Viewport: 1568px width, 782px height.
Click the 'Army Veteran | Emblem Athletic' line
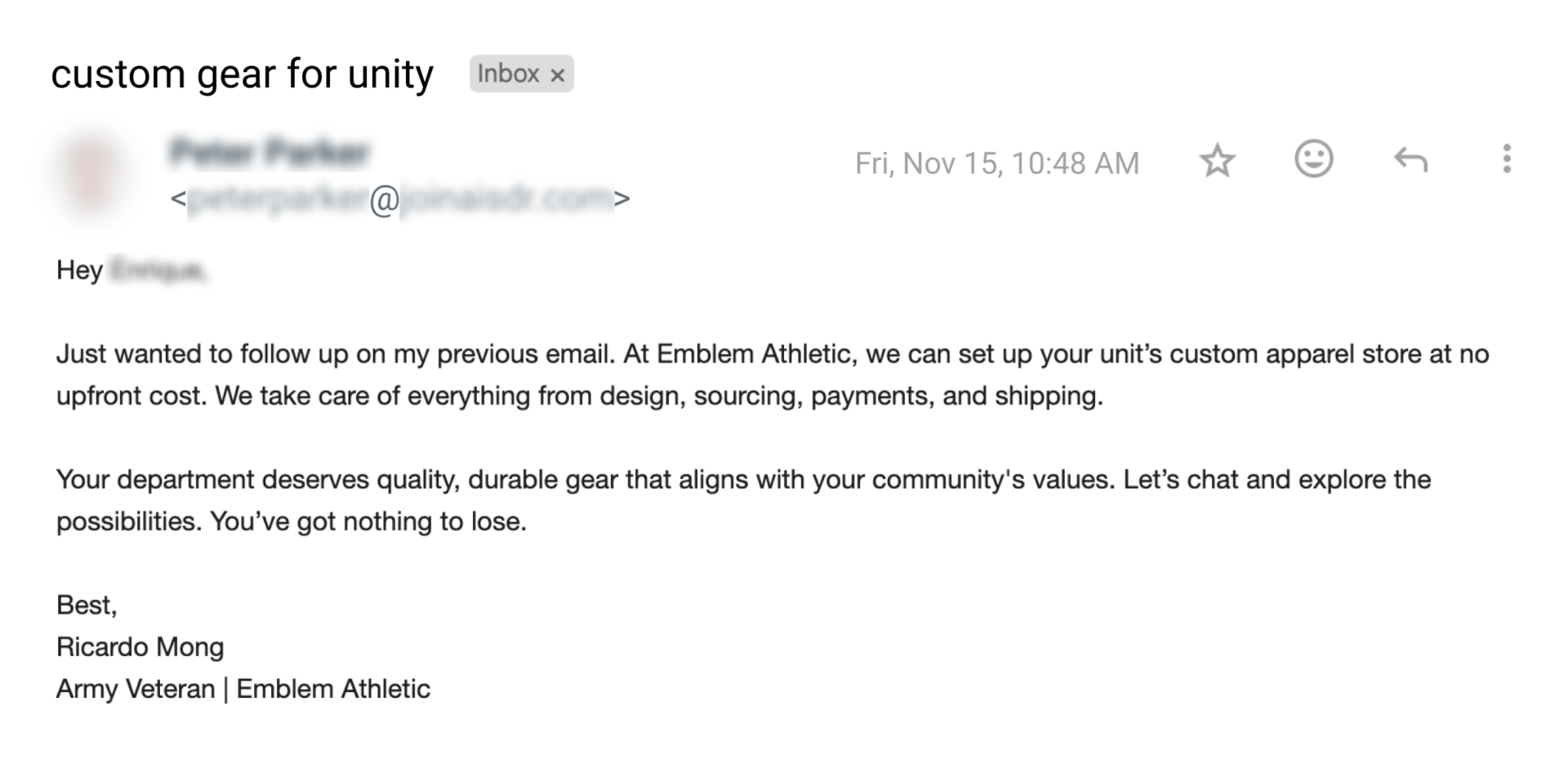coord(243,689)
